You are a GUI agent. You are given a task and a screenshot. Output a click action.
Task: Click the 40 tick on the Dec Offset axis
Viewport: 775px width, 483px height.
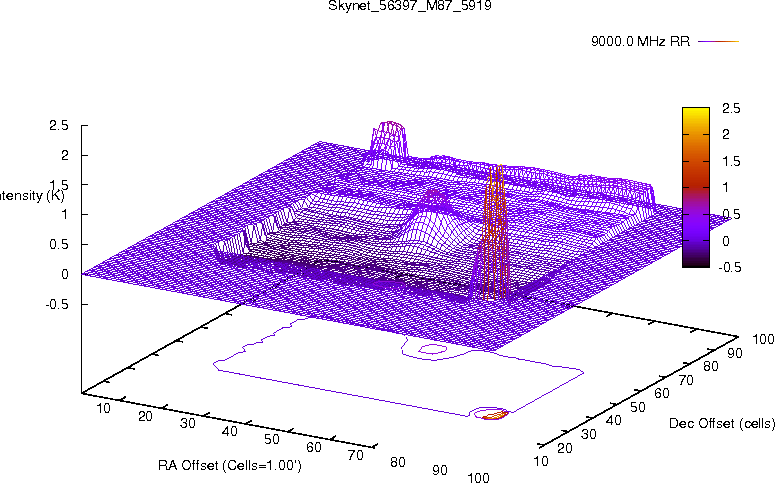(613, 420)
